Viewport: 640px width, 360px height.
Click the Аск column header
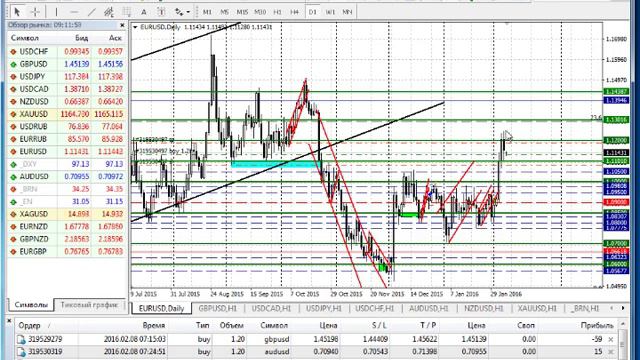(115, 38)
